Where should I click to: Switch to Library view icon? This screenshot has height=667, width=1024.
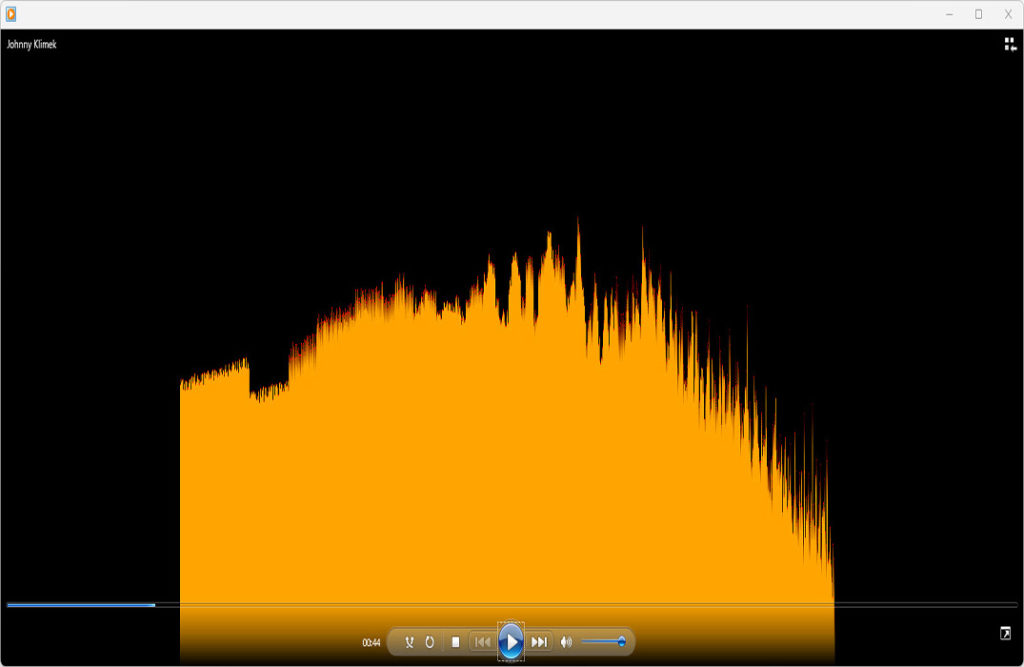[1010, 44]
